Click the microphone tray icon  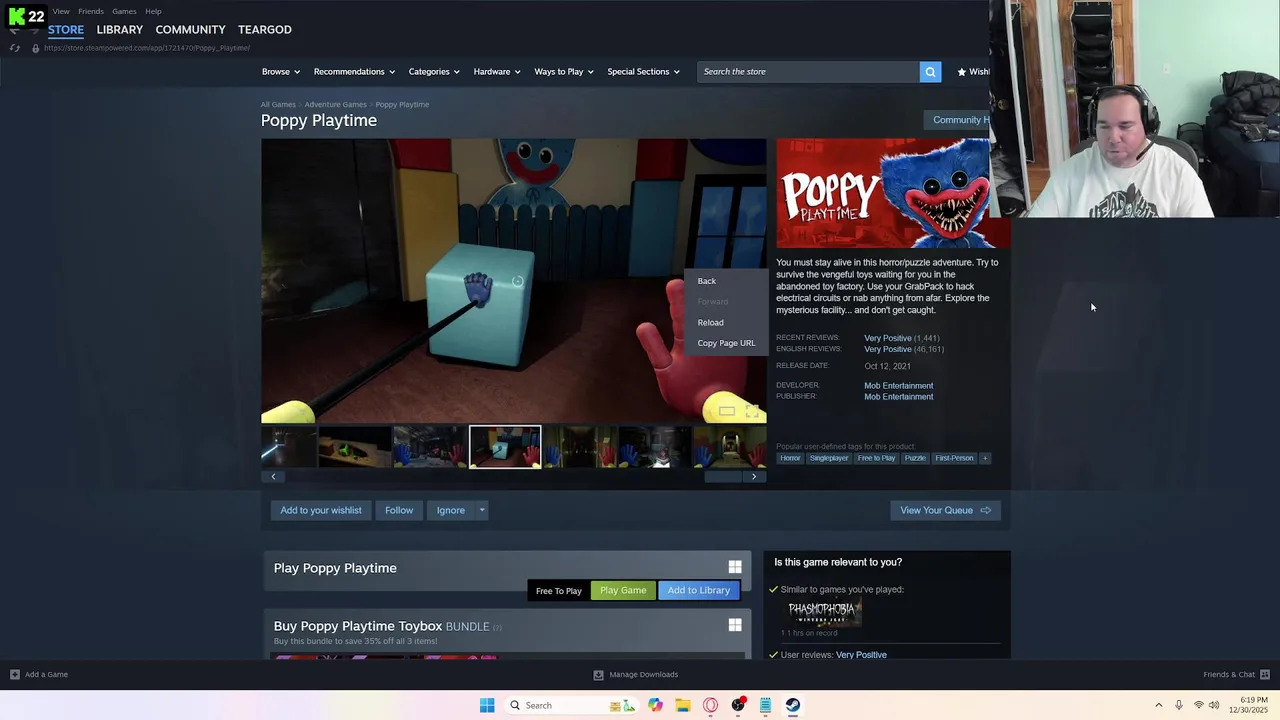(x=1180, y=705)
